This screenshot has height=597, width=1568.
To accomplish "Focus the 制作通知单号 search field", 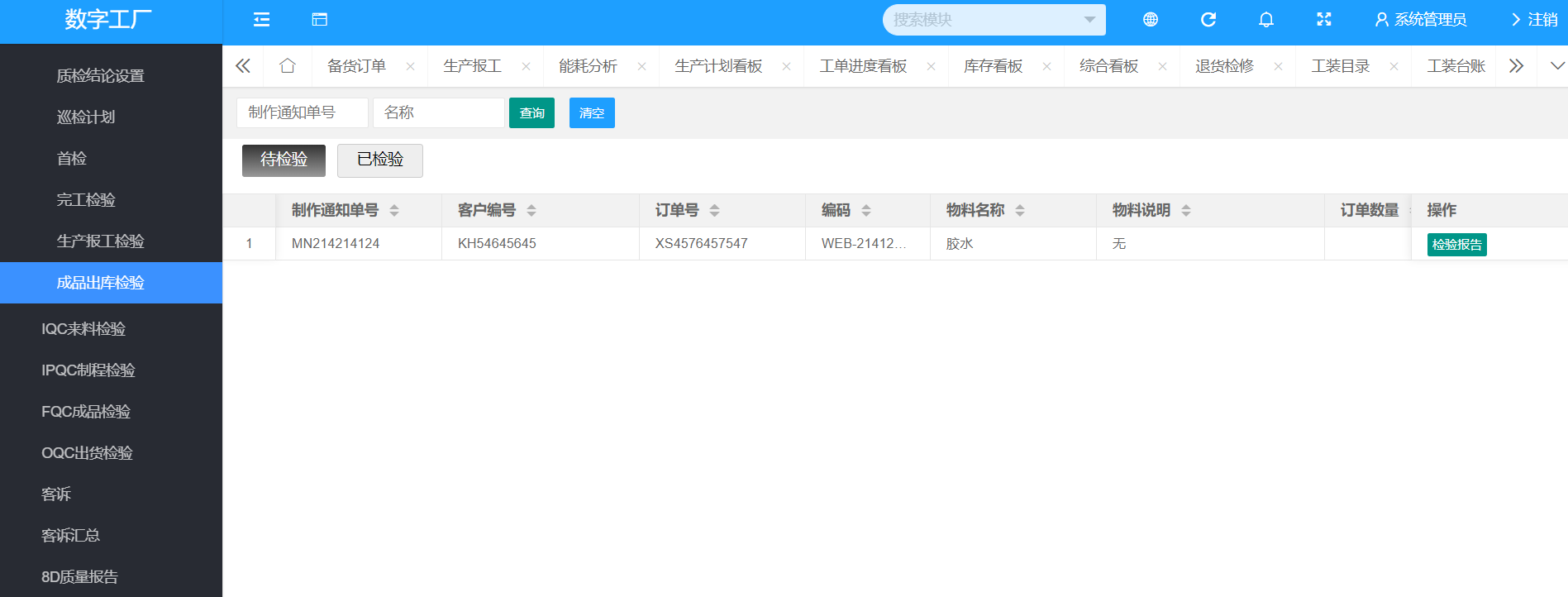I will point(302,112).
